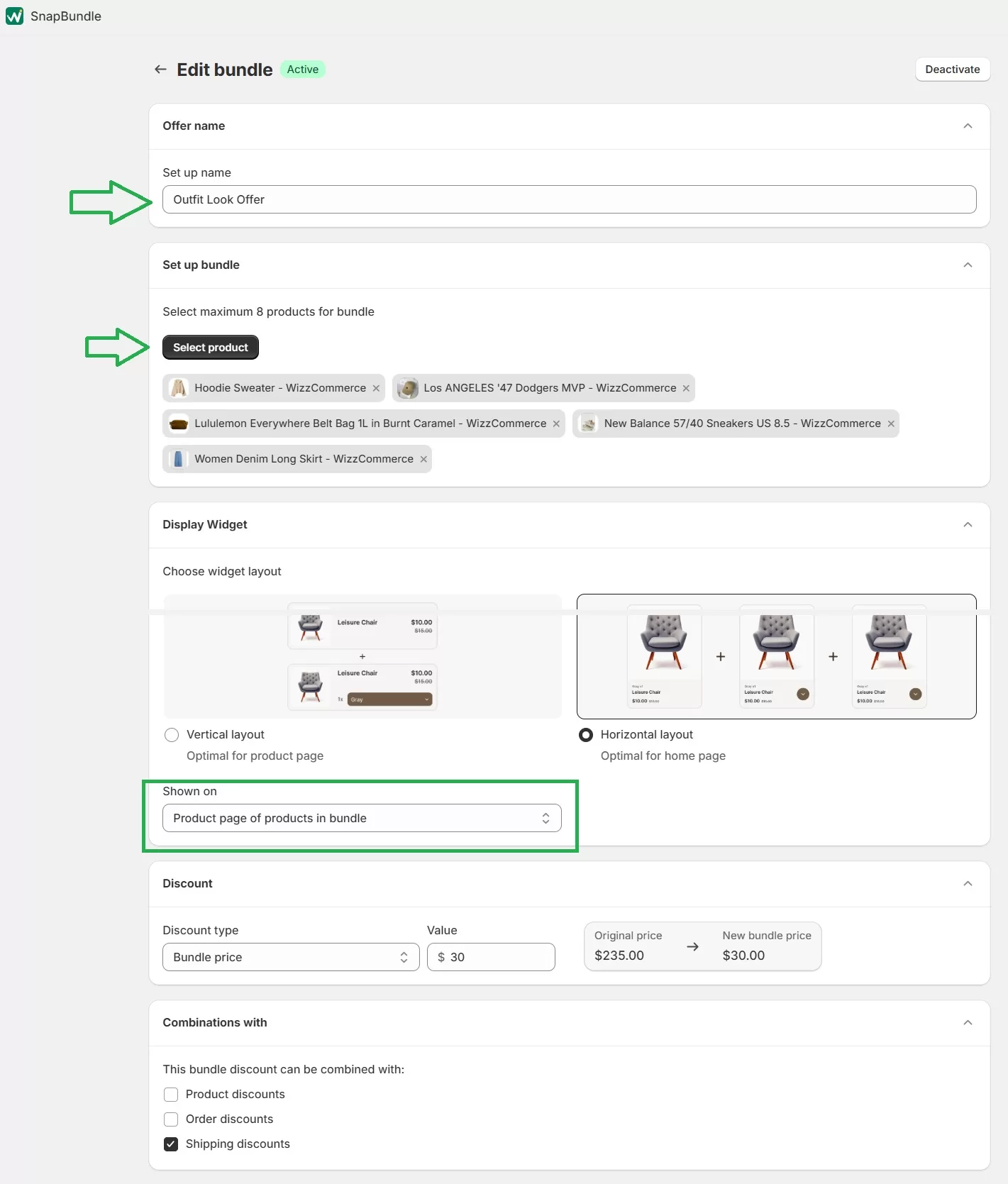Remove Hoodie Sweater from the bundle

(x=376, y=388)
